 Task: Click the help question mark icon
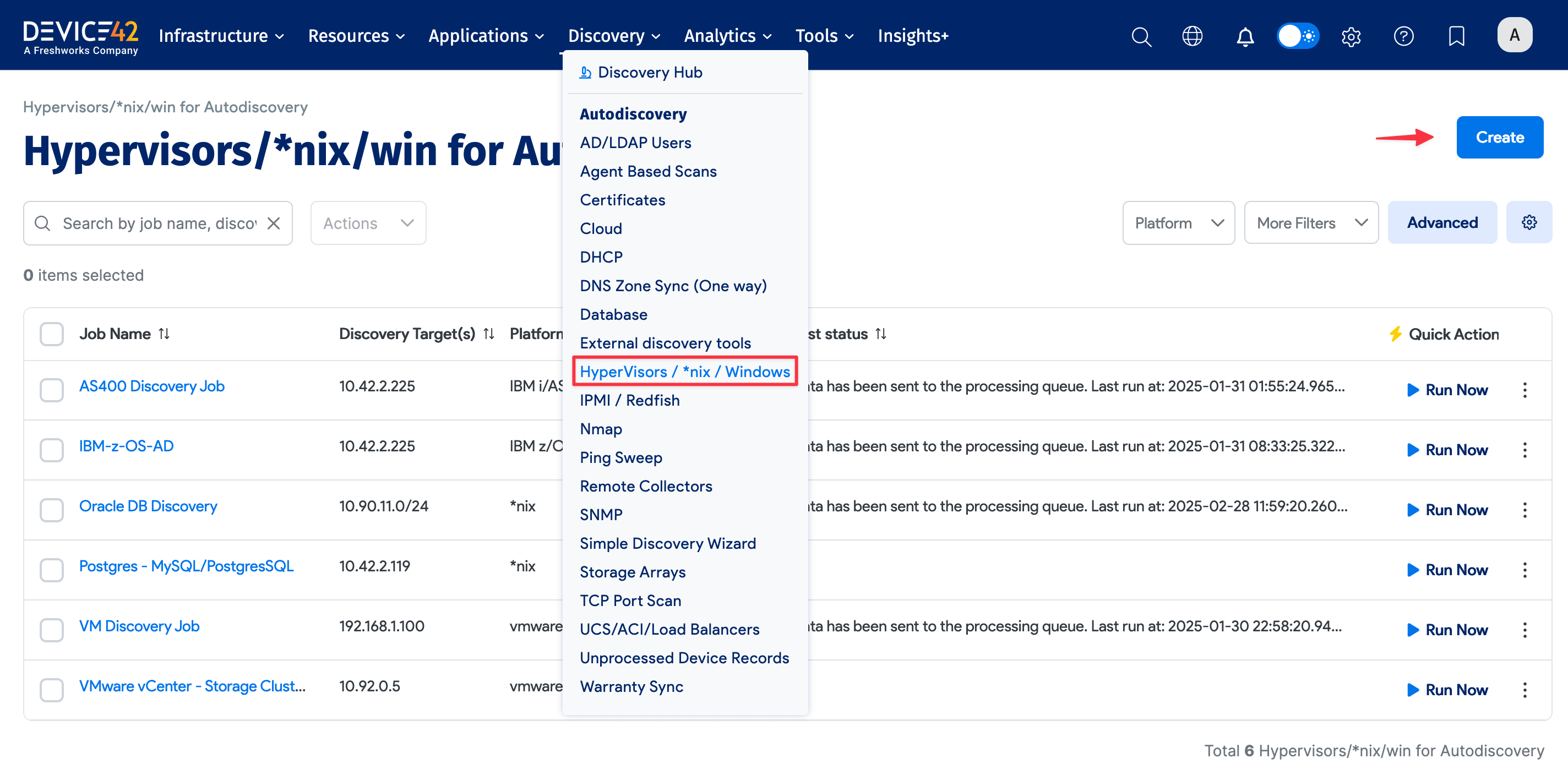tap(1403, 36)
